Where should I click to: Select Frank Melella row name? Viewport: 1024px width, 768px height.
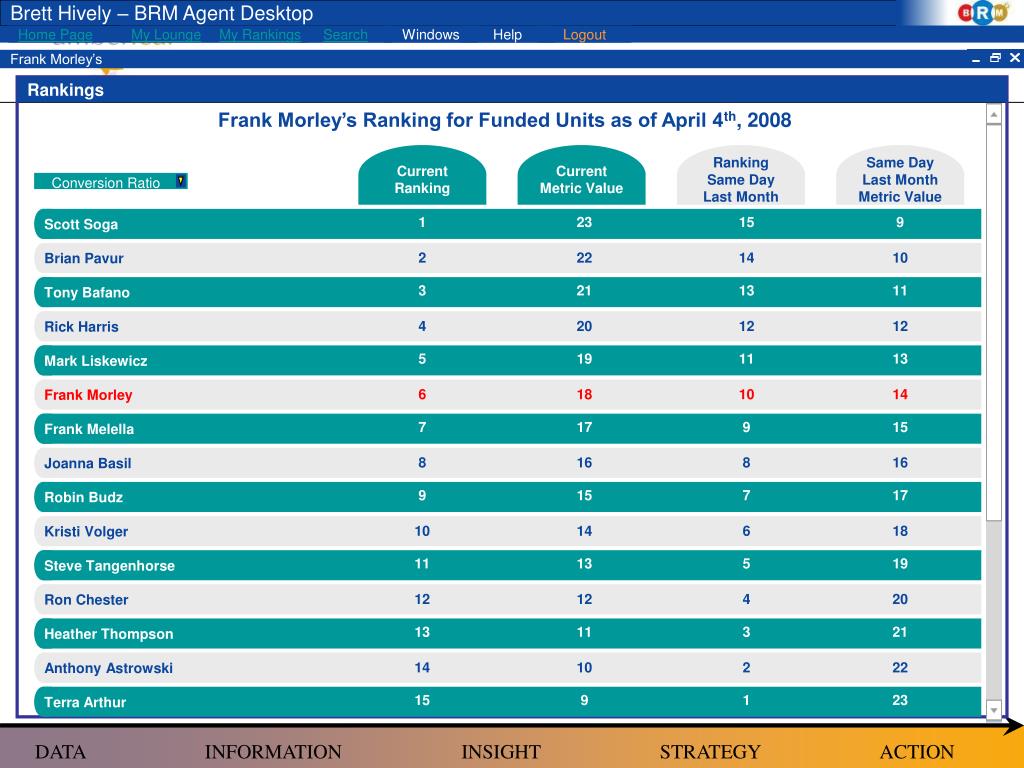coord(89,429)
